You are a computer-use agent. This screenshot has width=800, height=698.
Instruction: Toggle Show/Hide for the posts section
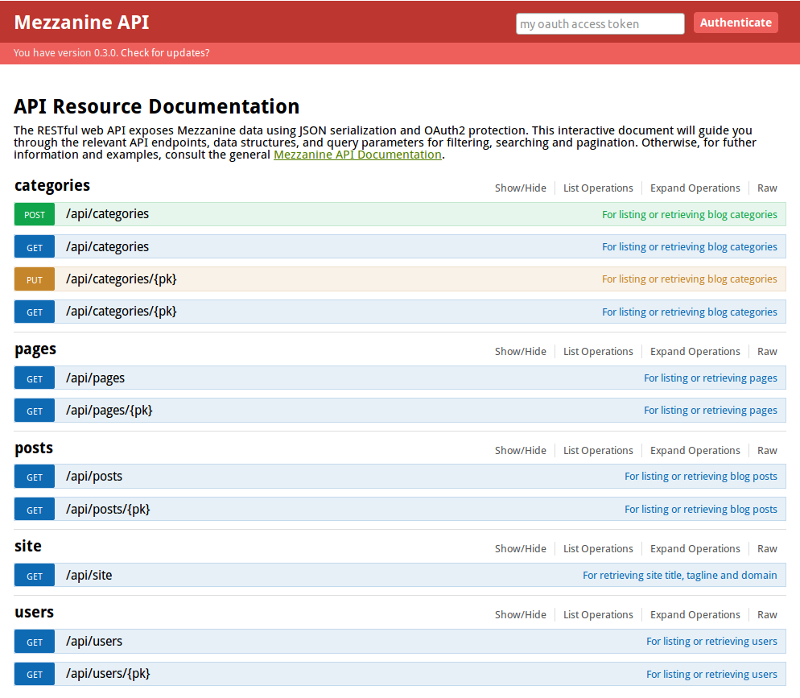[520, 450]
